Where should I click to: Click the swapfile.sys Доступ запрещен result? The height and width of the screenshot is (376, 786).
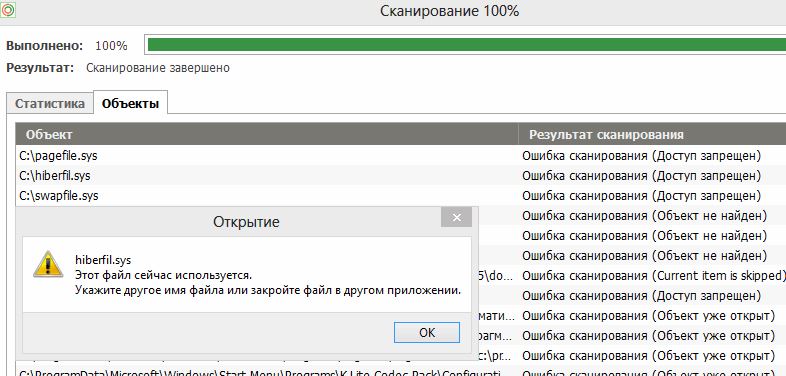[641, 196]
